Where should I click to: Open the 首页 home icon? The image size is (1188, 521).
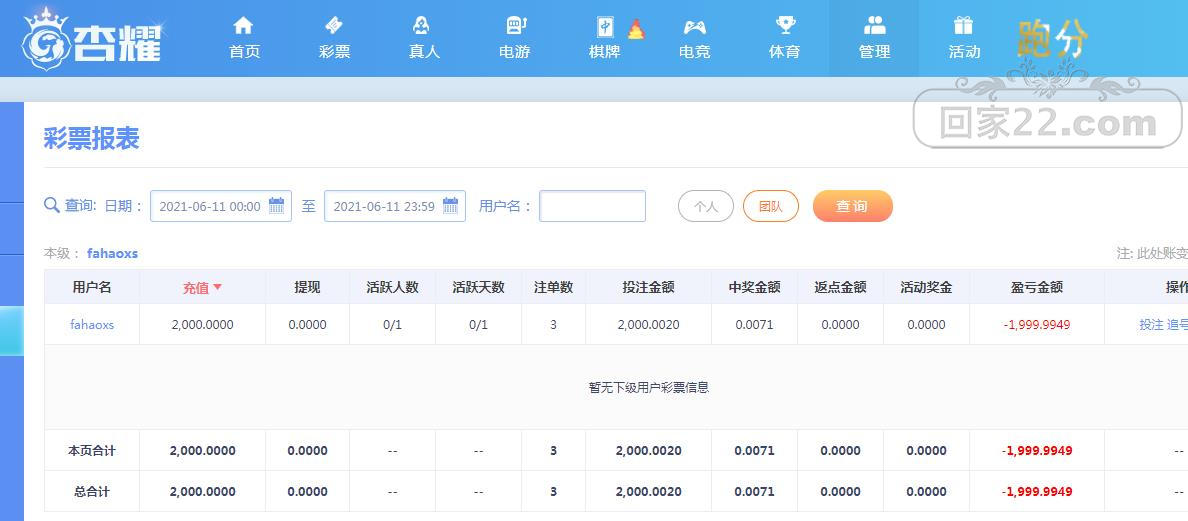[x=243, y=26]
